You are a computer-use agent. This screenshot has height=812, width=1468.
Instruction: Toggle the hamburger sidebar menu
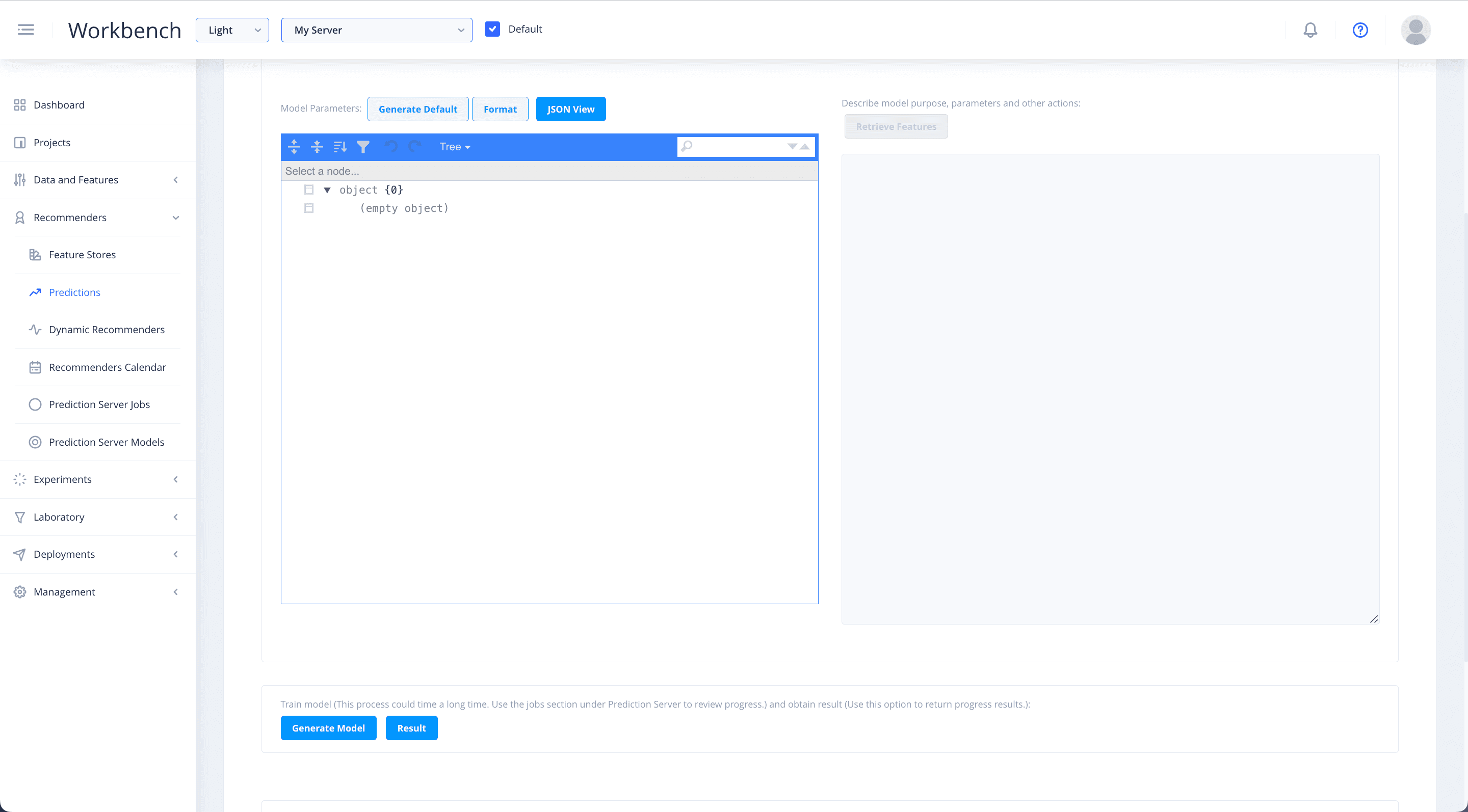click(x=25, y=30)
